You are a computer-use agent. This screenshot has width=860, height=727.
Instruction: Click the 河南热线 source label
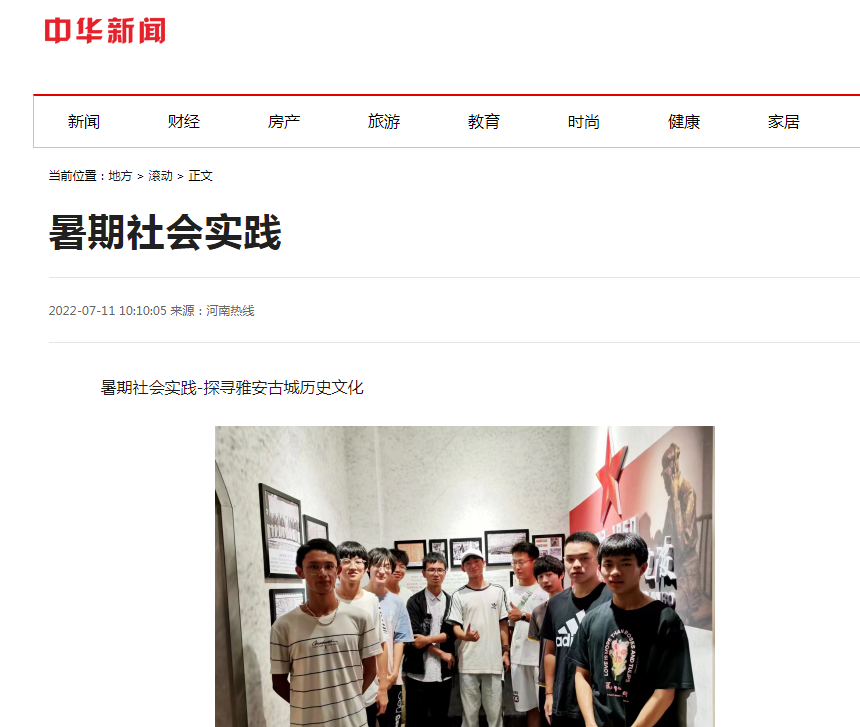pyautogui.click(x=230, y=311)
